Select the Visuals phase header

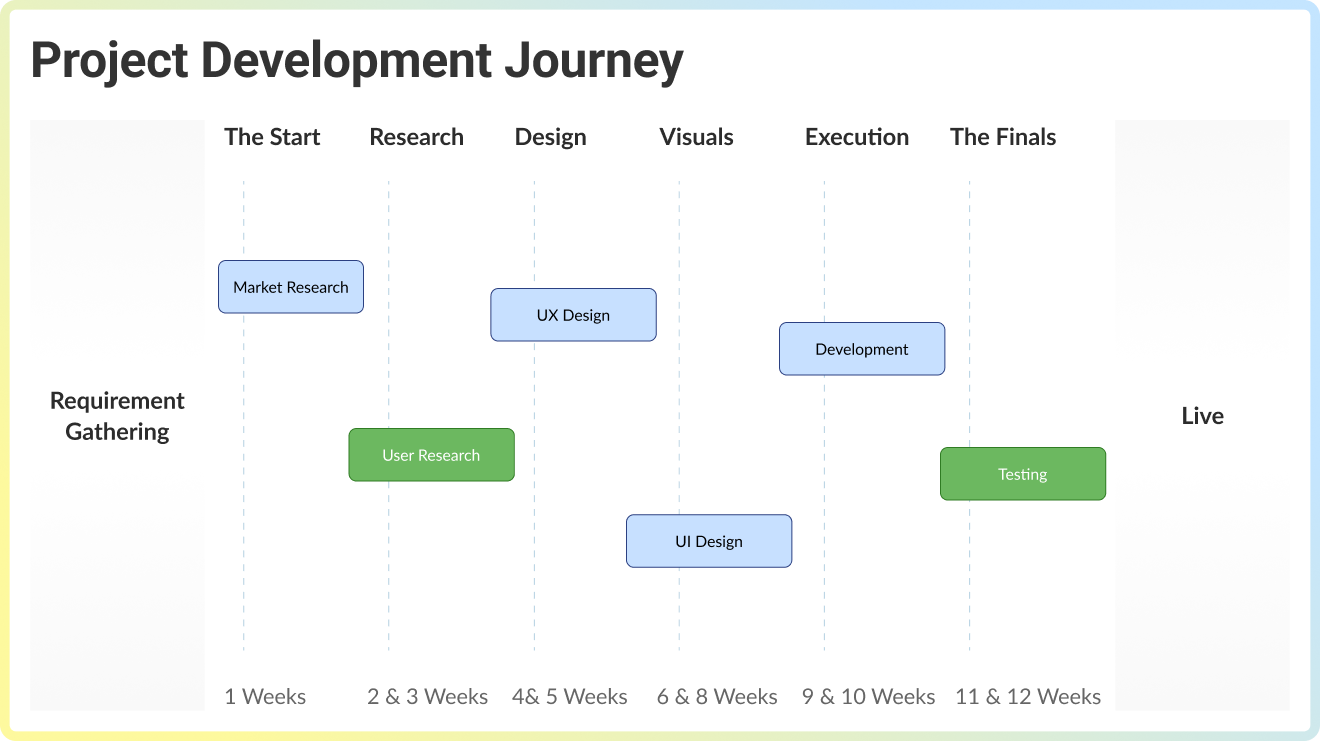(696, 137)
